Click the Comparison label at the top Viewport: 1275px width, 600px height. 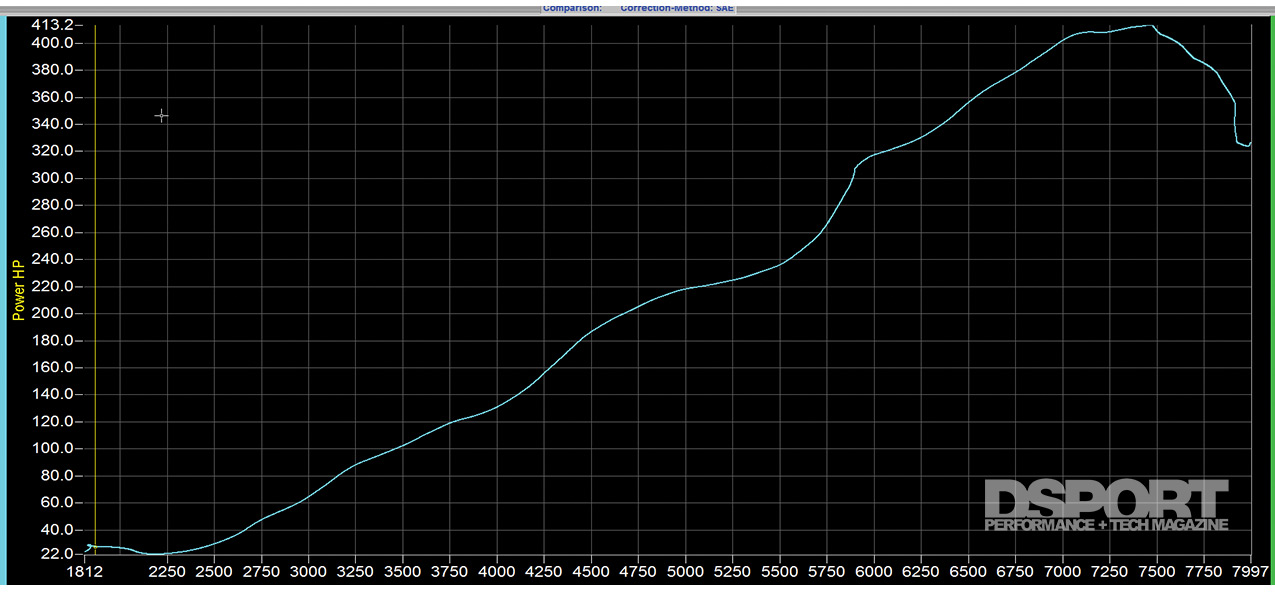point(572,8)
